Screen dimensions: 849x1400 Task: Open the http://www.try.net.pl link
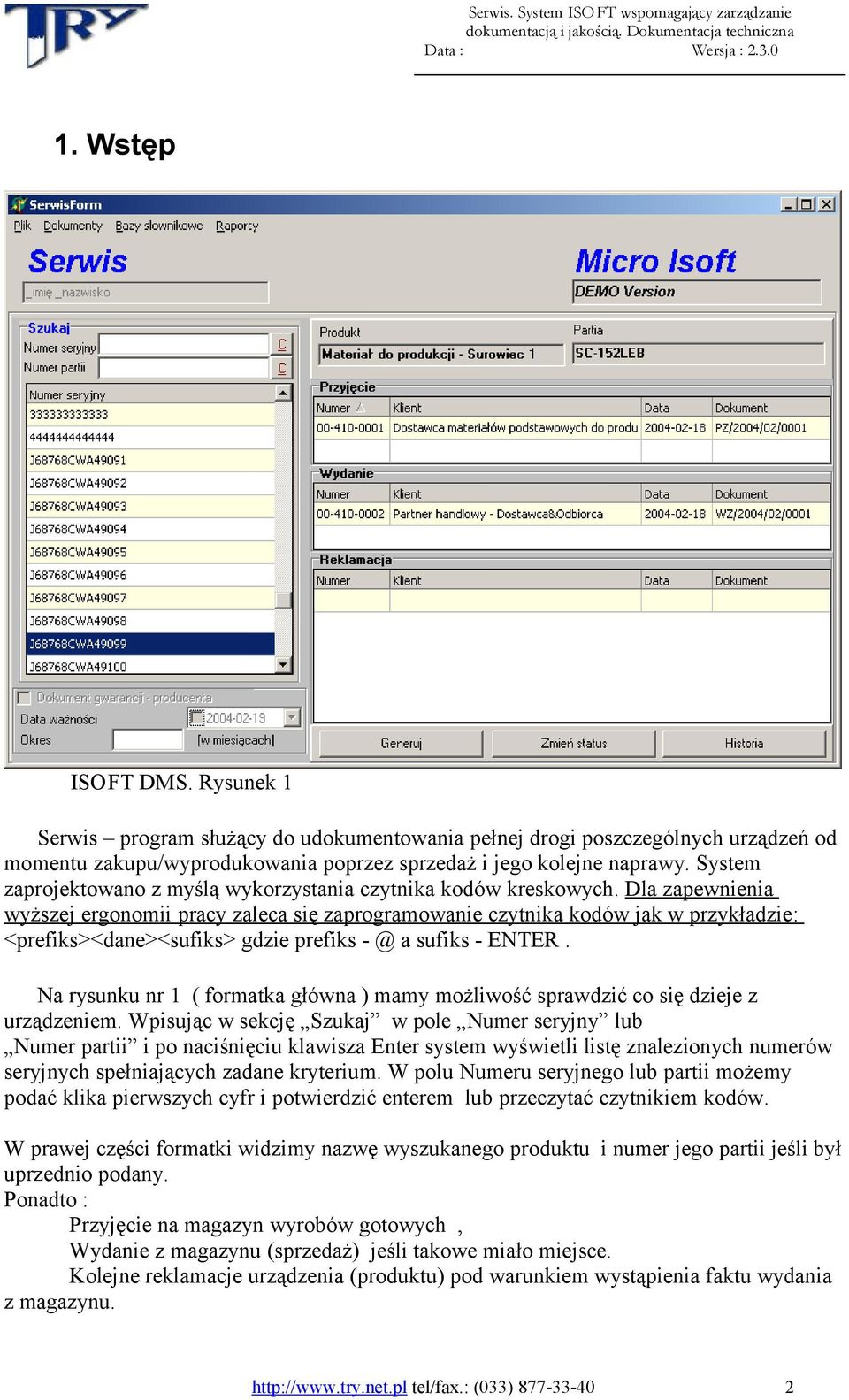click(x=329, y=1387)
